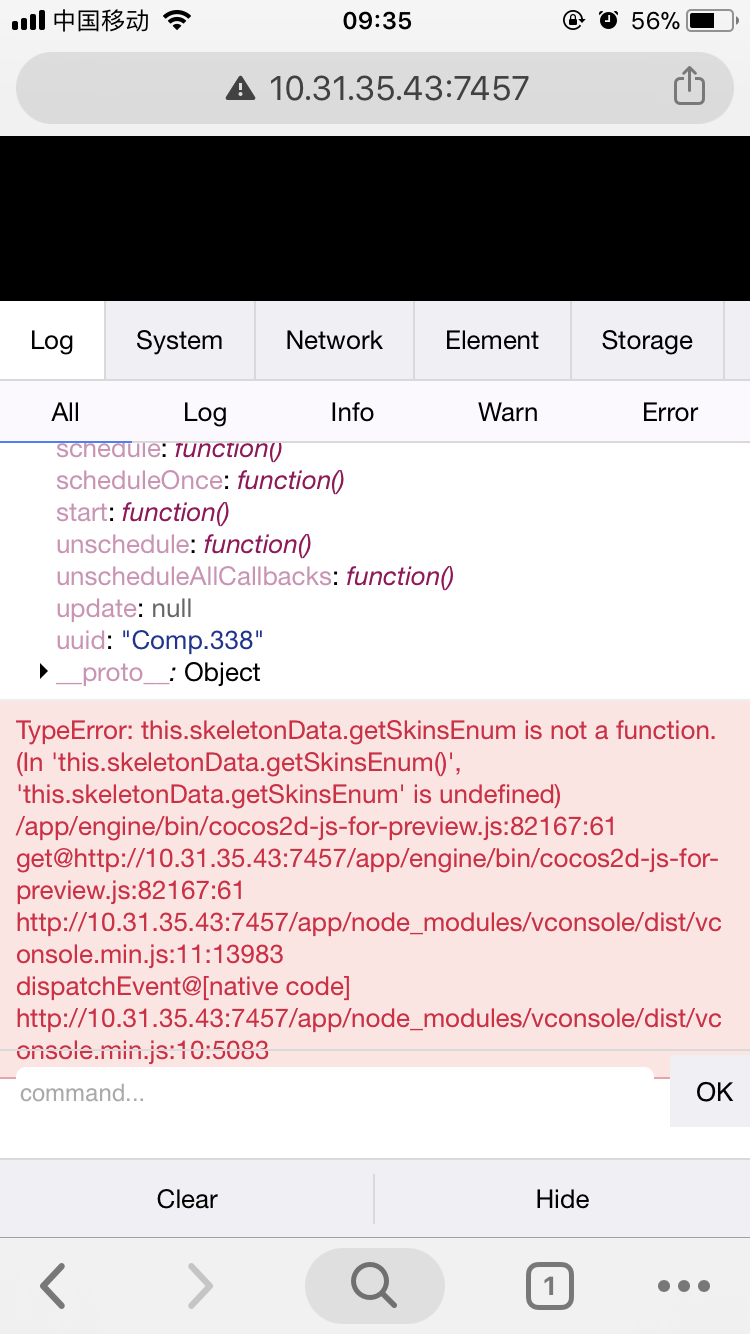Filter logs by Error level
This screenshot has width=750, height=1334.
coord(670,412)
